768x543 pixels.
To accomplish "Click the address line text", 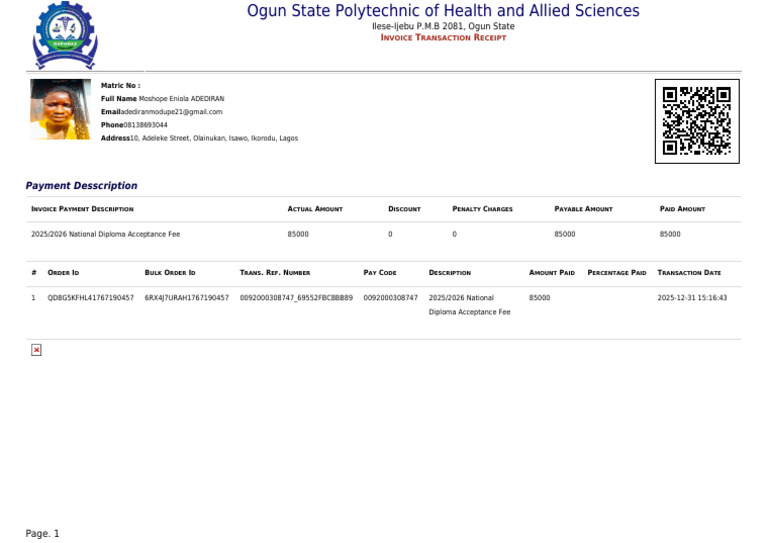I will pos(214,138).
